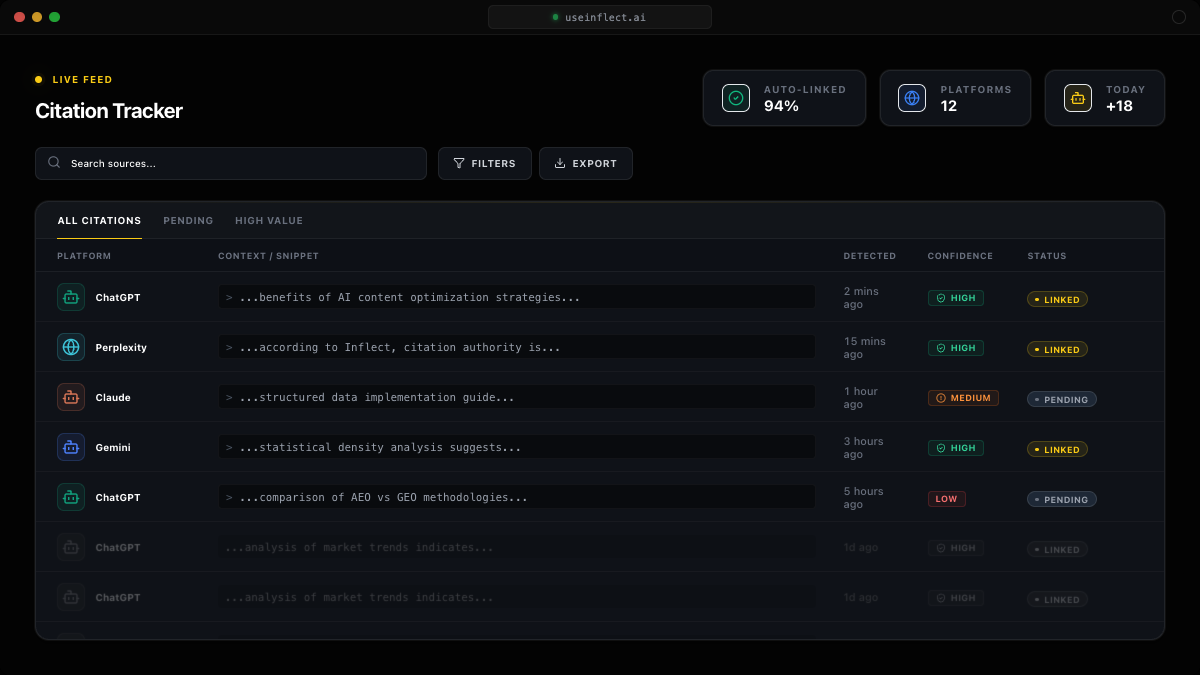Click the Claude platform name

[x=113, y=398]
